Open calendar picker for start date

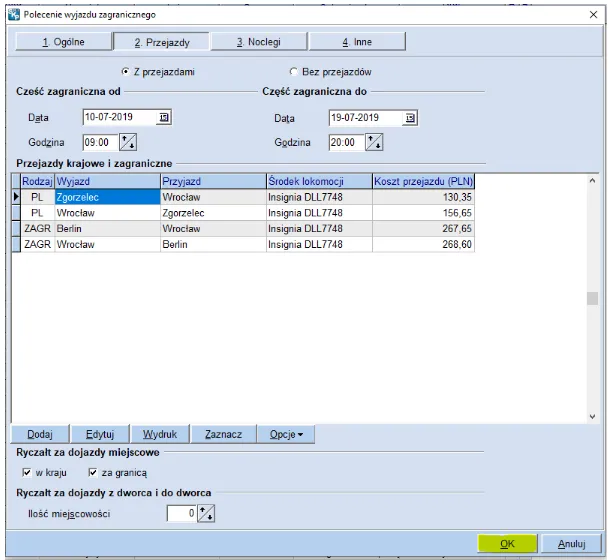tap(165, 118)
